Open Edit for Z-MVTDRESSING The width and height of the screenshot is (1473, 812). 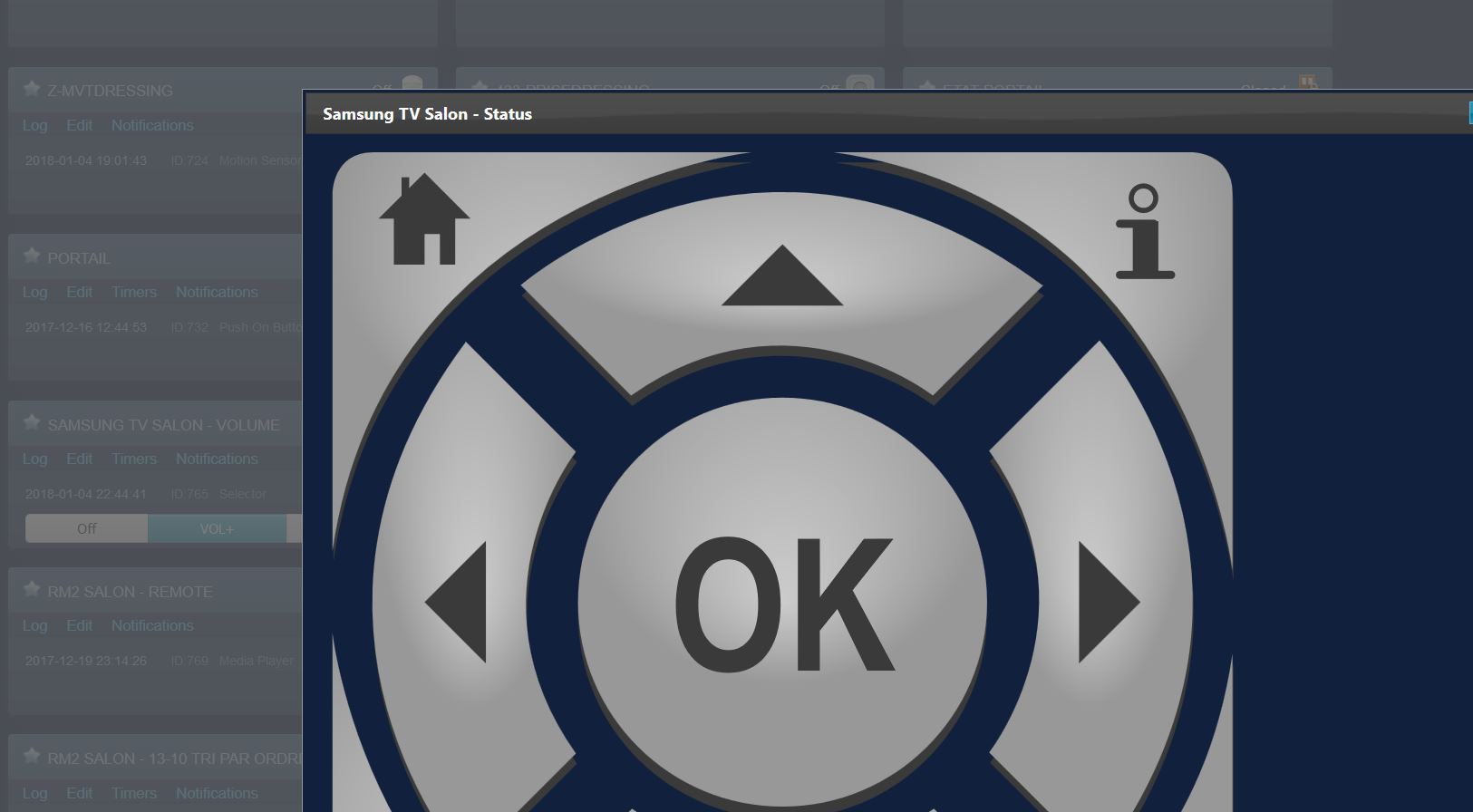click(79, 125)
